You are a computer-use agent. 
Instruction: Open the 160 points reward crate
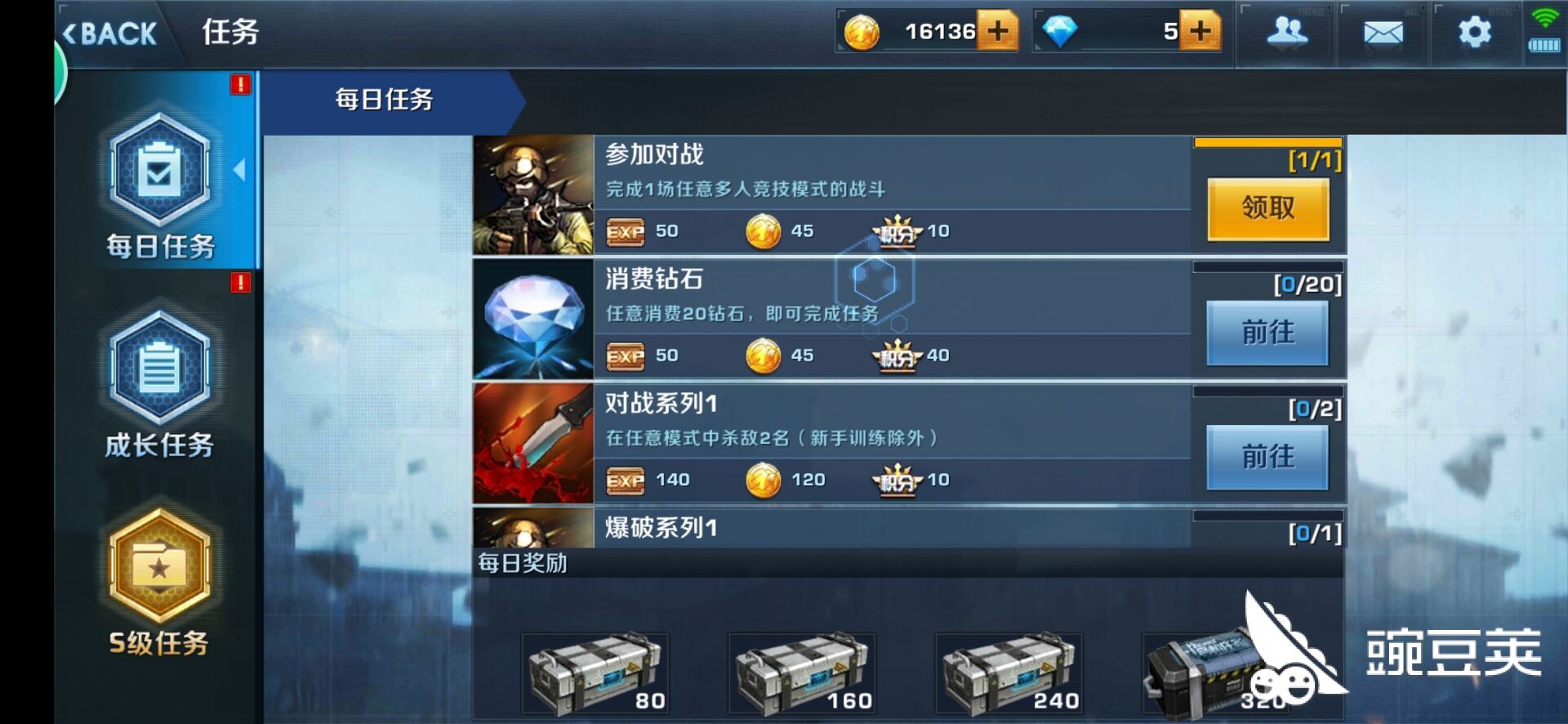[x=803, y=673]
